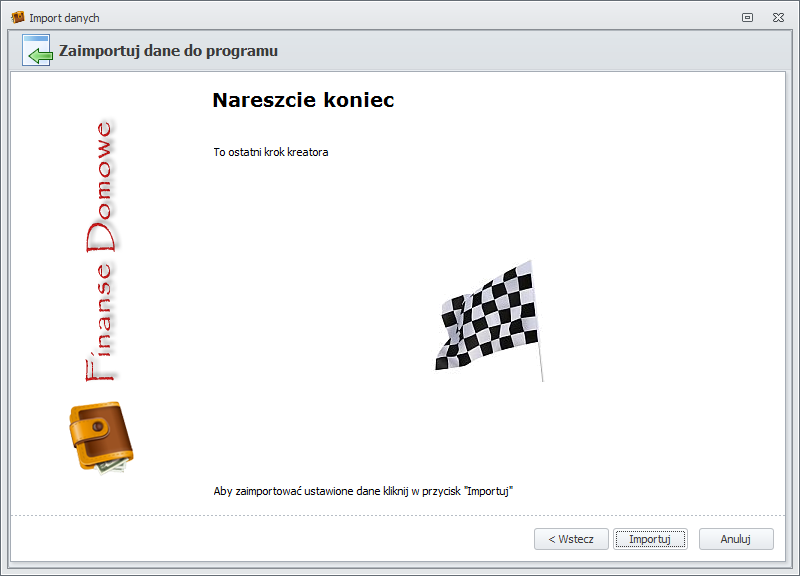
Task: Click the Zaimportuj dane do programu header
Action: tap(168, 51)
